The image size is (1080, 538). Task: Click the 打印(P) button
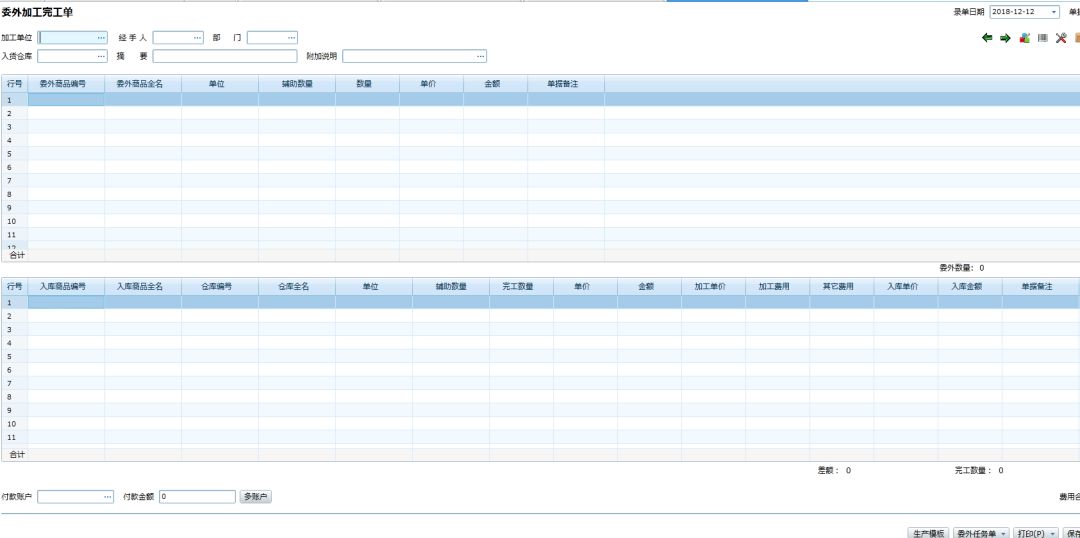[1031, 534]
